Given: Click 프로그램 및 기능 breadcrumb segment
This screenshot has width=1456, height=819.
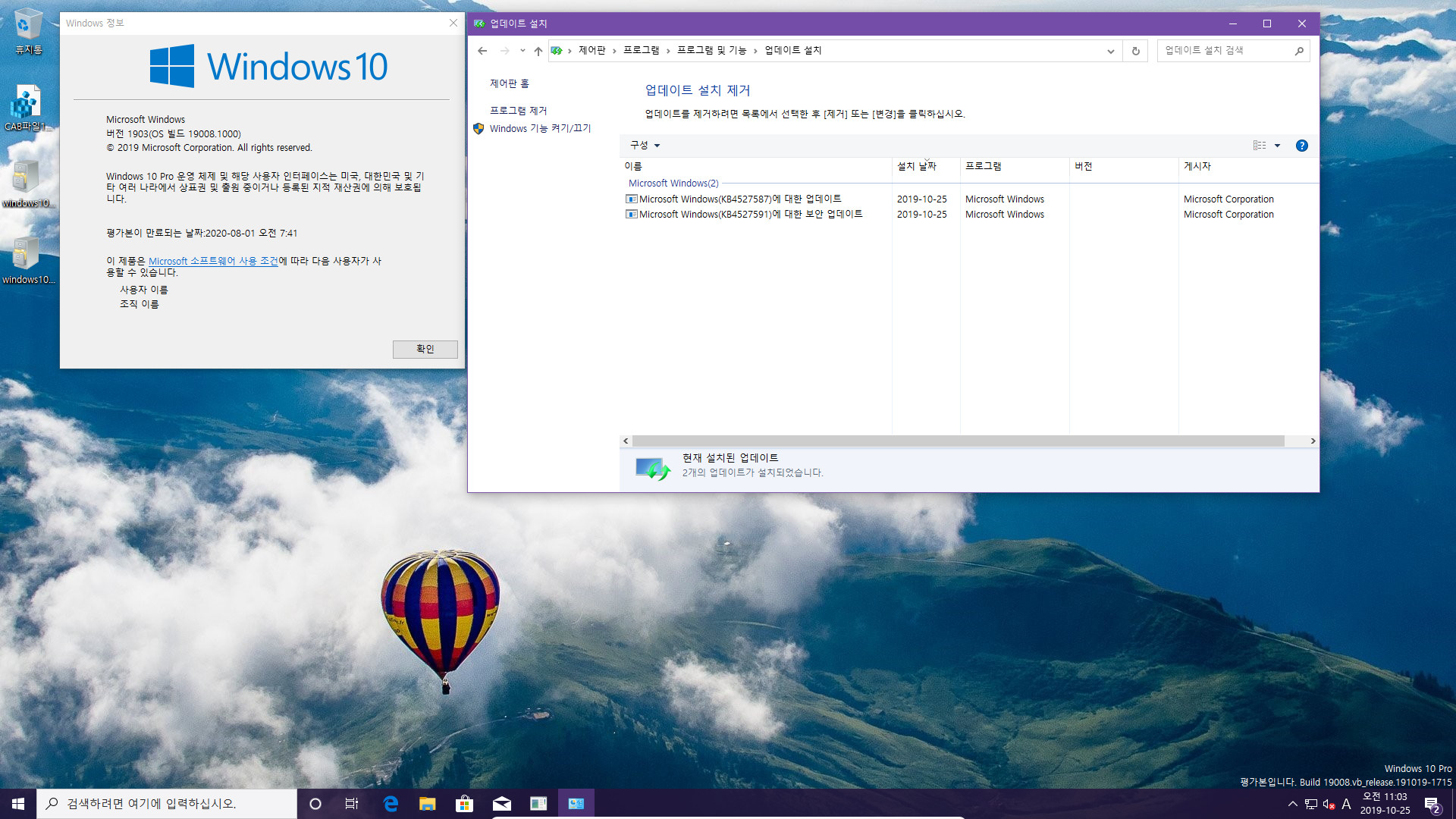Looking at the screenshot, I should pyautogui.click(x=711, y=51).
